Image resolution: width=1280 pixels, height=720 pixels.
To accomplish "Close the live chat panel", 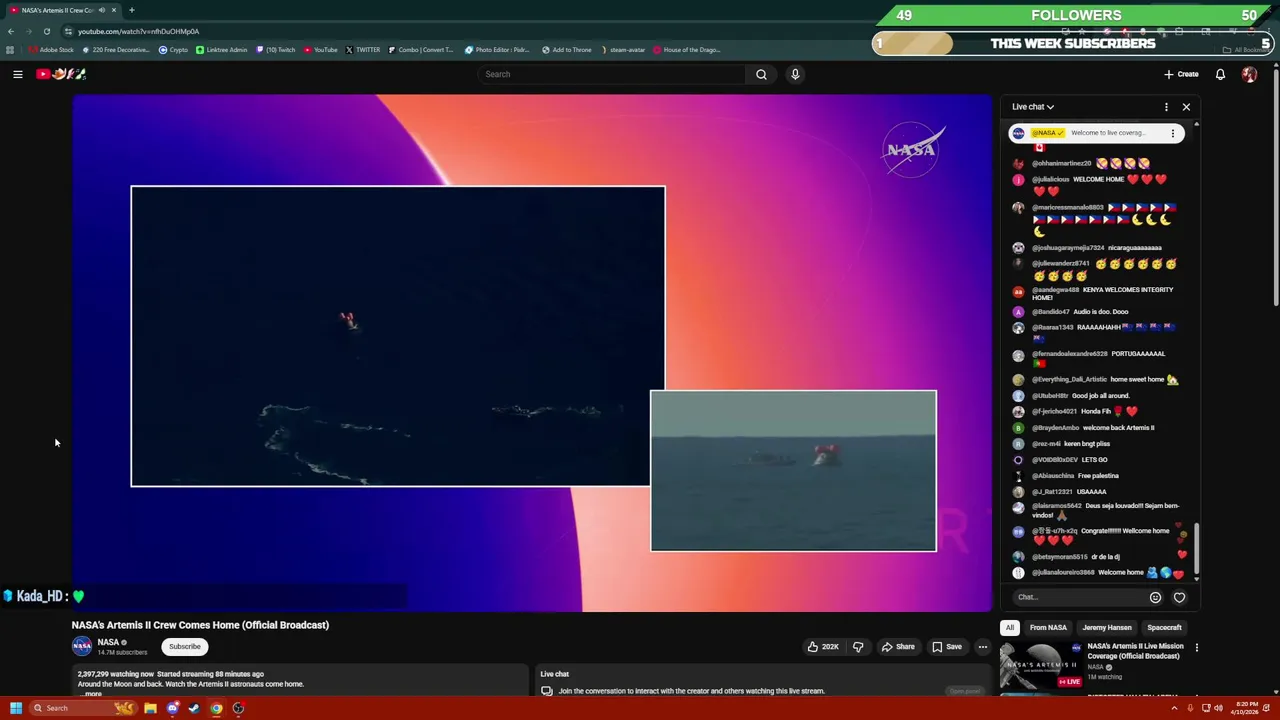I will [x=1186, y=107].
